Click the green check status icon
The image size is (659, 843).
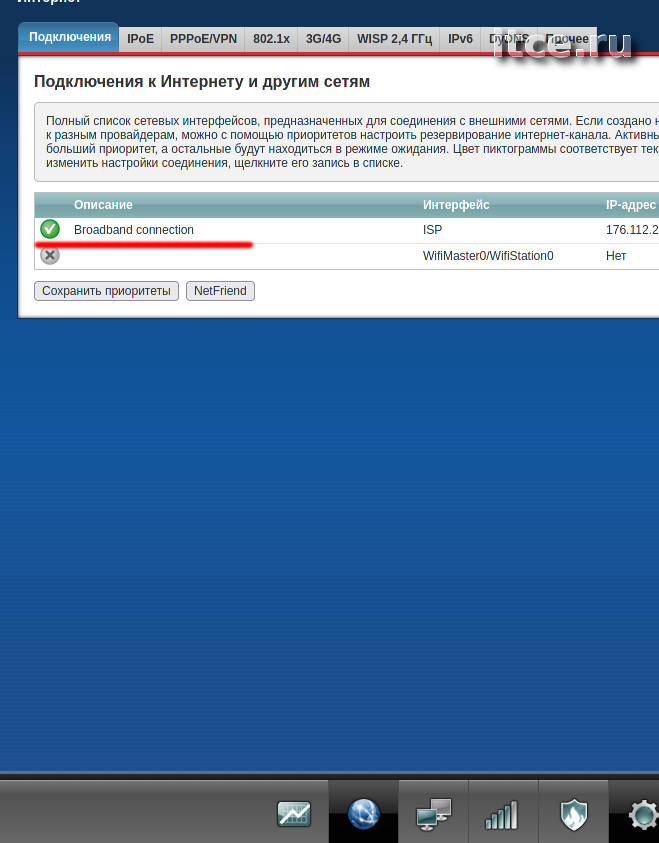click(x=50, y=230)
